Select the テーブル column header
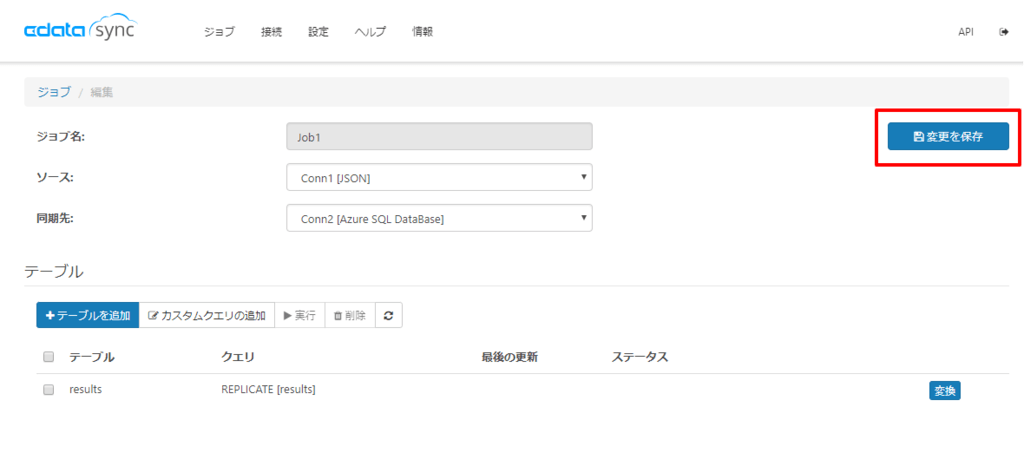Screen dimensions: 1024x453 coord(92,357)
